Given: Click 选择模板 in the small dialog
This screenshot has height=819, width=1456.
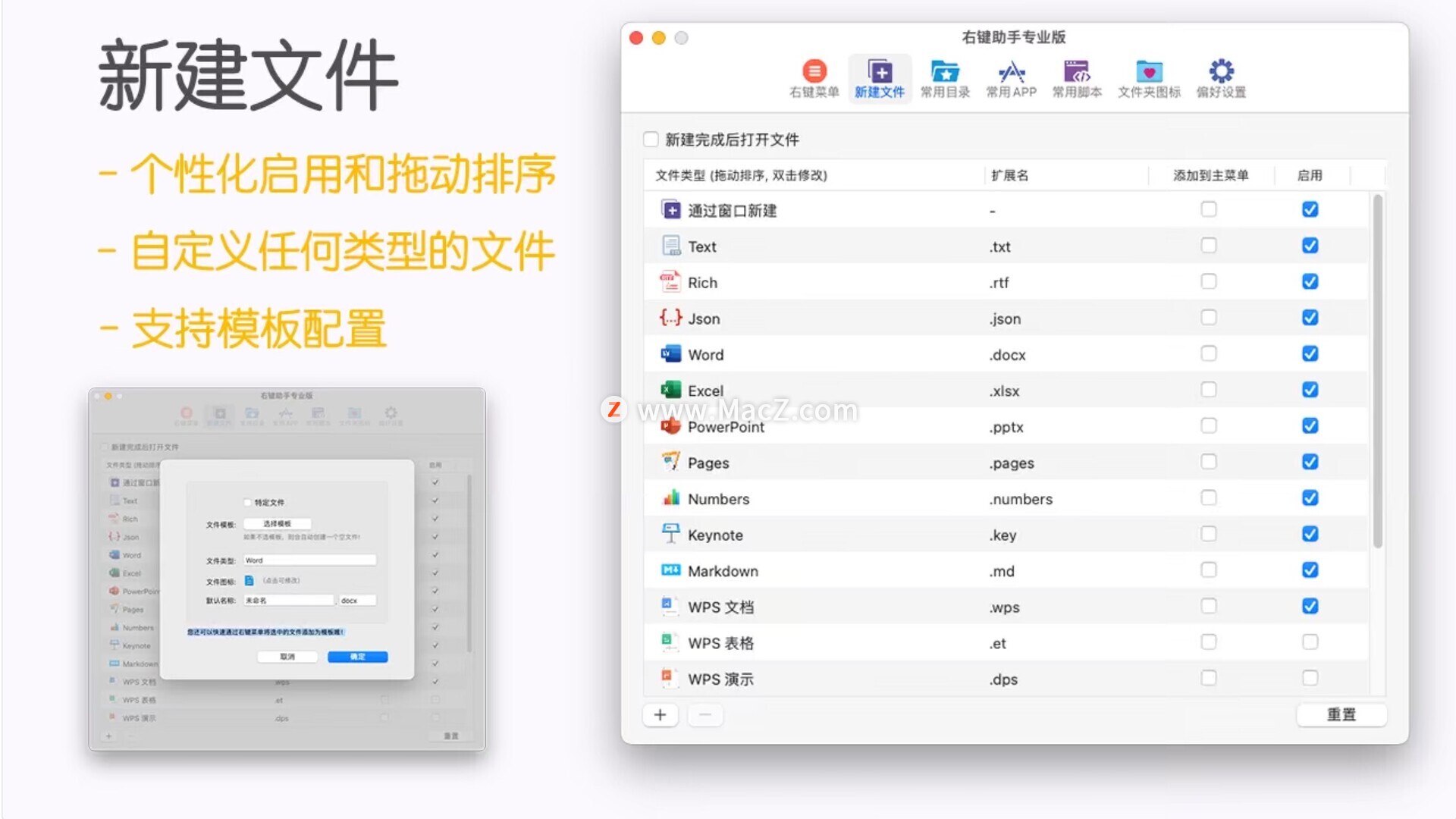Looking at the screenshot, I should click(x=278, y=524).
